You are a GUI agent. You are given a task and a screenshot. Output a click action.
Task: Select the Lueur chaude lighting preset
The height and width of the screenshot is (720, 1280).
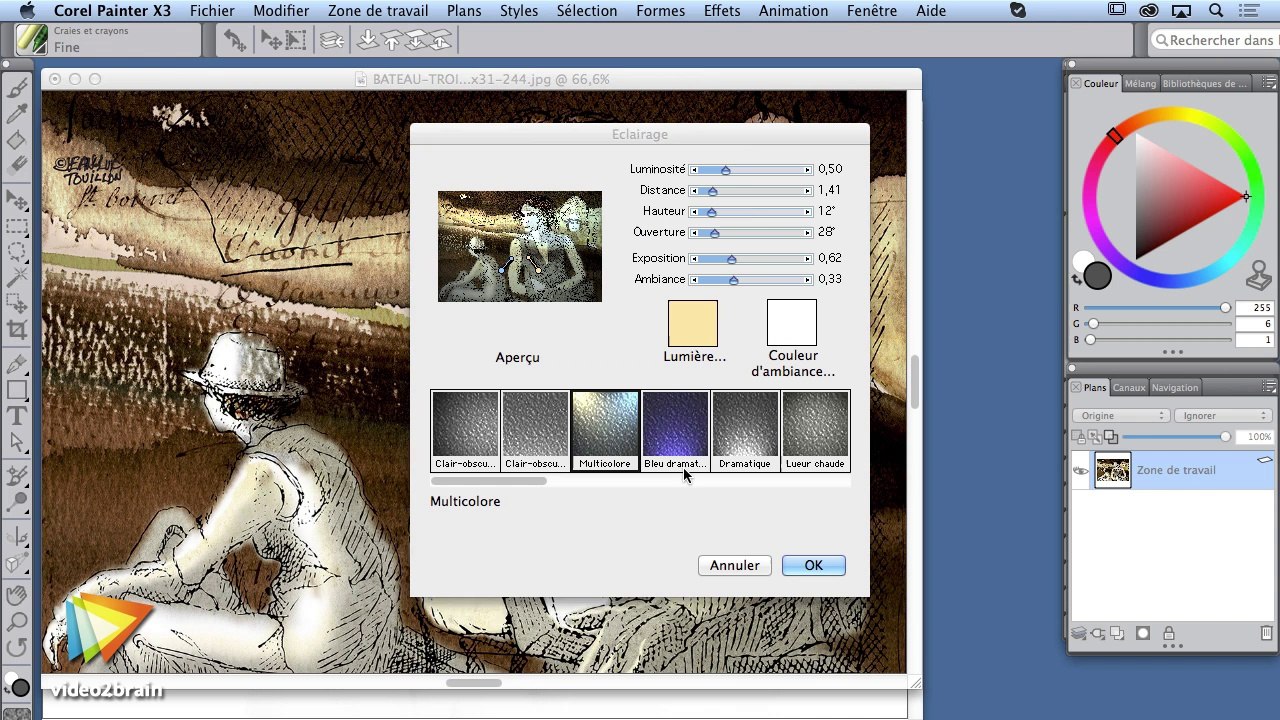pyautogui.click(x=815, y=431)
